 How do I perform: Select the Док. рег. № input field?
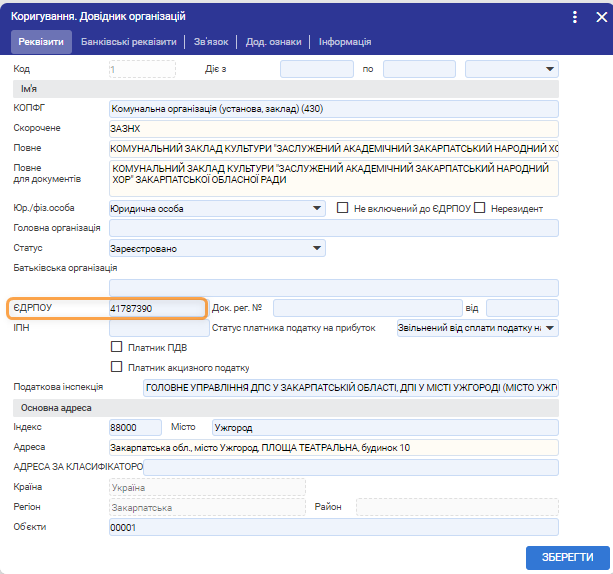[366, 308]
